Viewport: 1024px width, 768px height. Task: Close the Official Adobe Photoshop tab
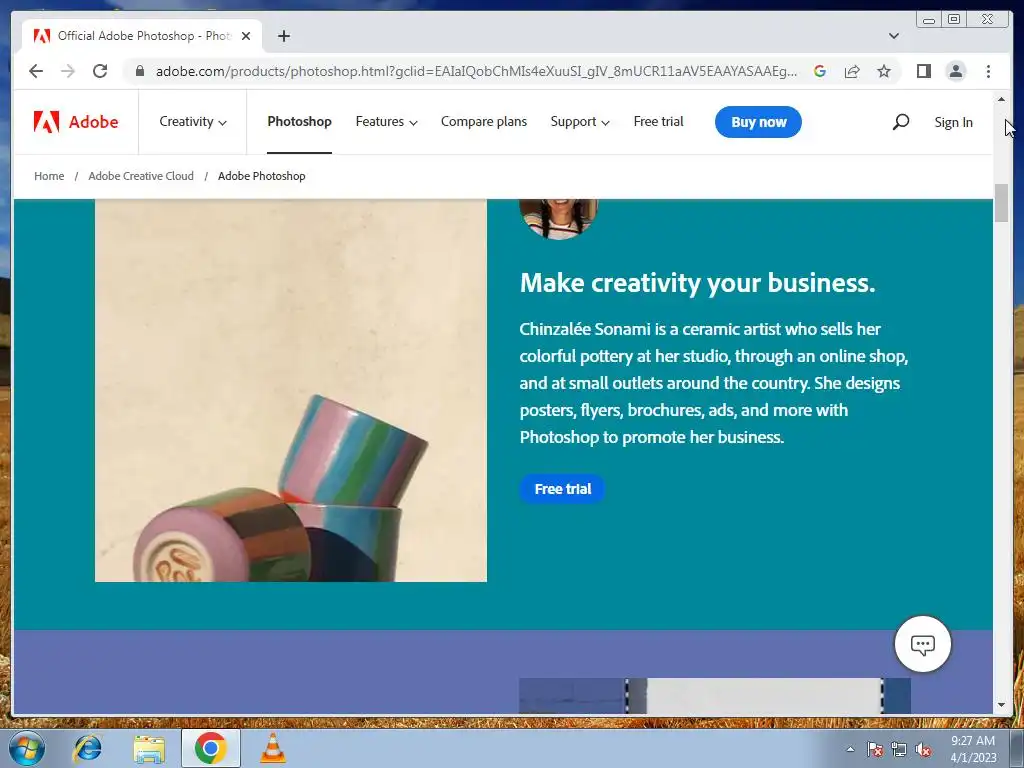[x=246, y=36]
